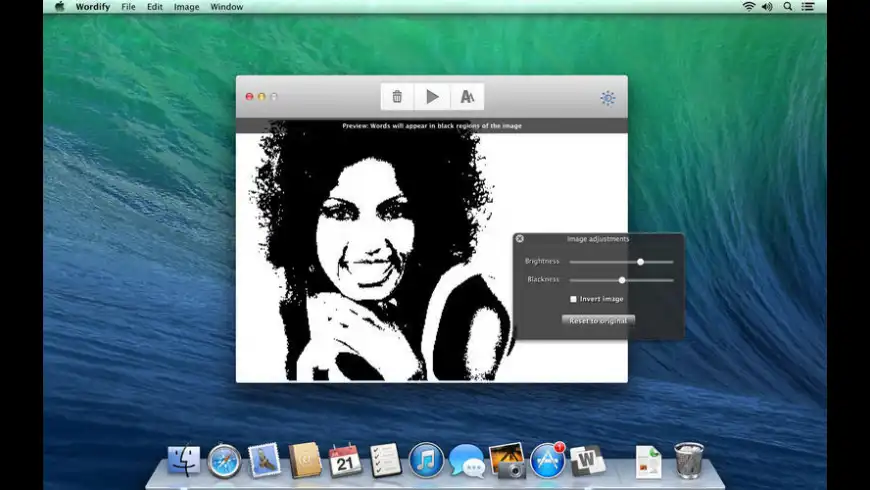Enable the Invert image checkbox

point(574,299)
